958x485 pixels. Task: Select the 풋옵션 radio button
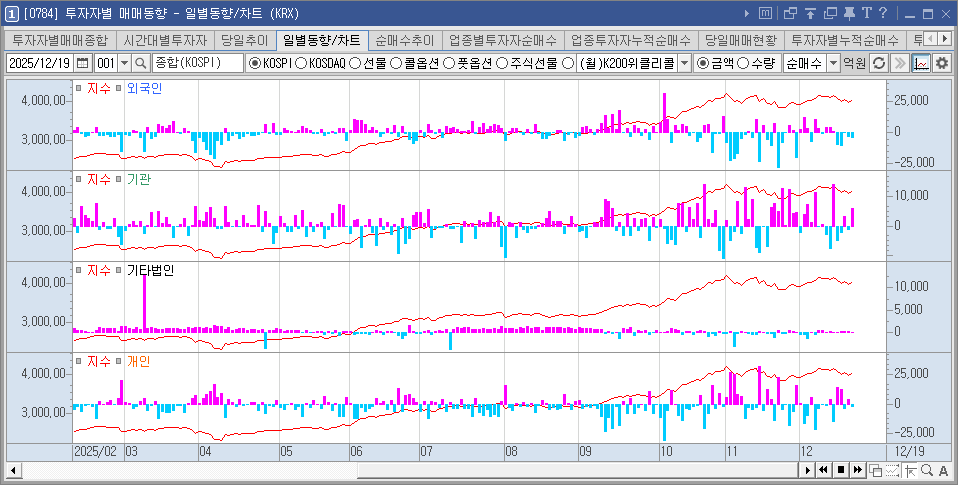tap(448, 64)
